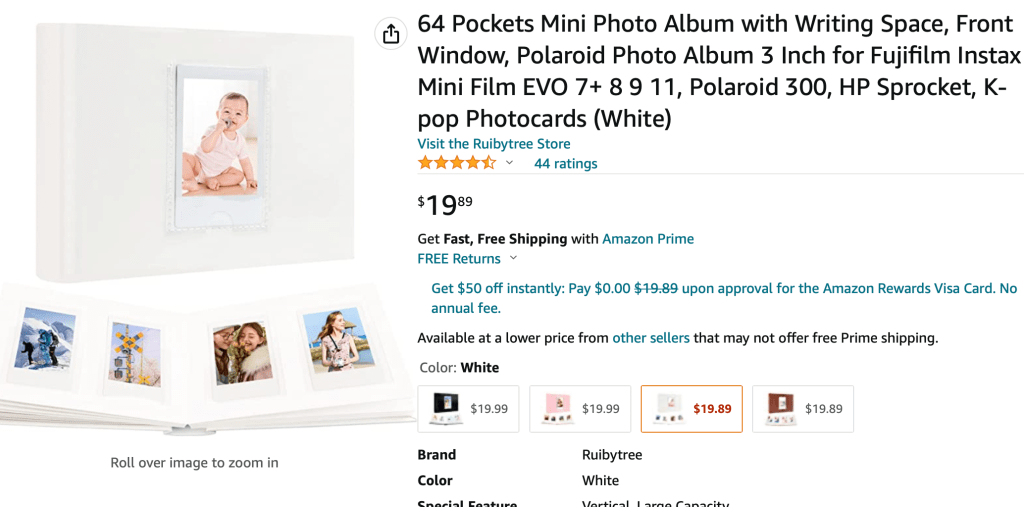Click the skier photo in open album

pos(44,338)
